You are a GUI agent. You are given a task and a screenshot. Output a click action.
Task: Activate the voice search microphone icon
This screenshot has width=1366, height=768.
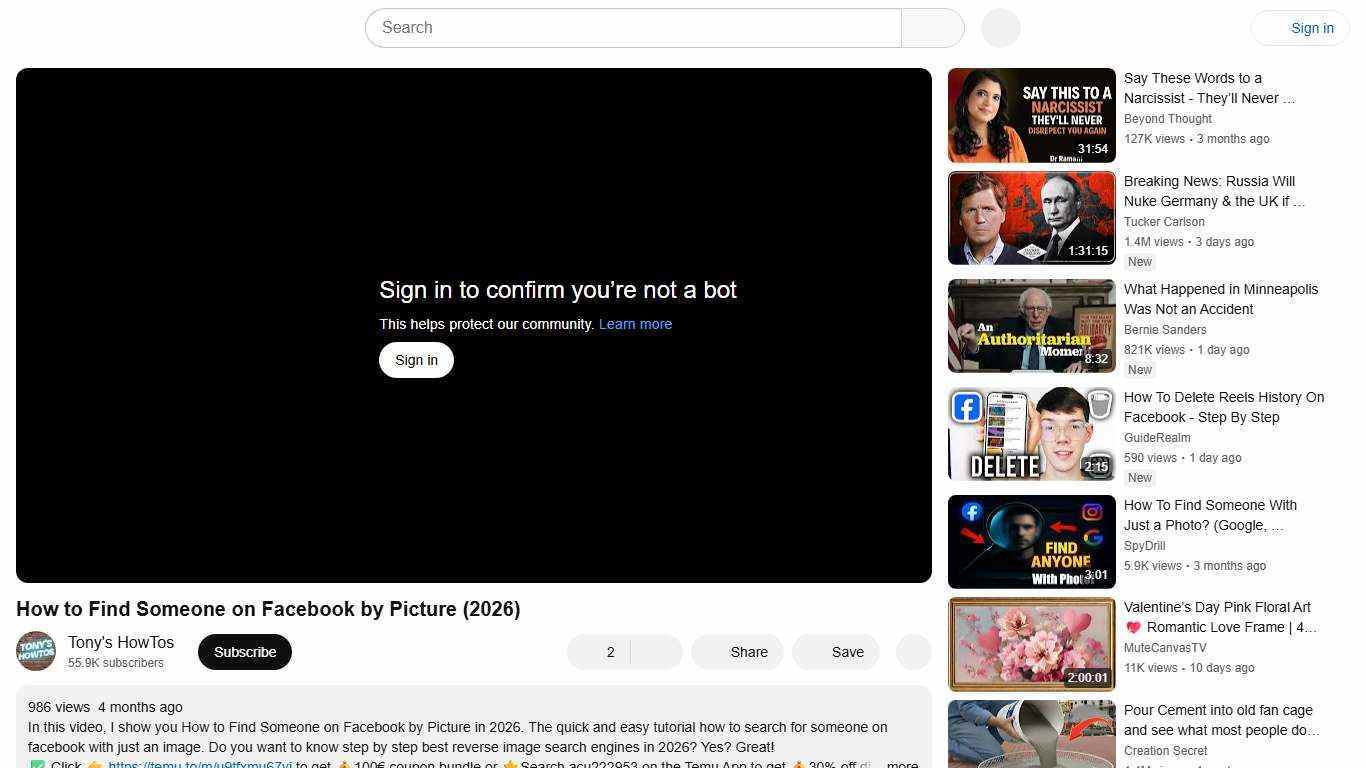click(x=999, y=27)
